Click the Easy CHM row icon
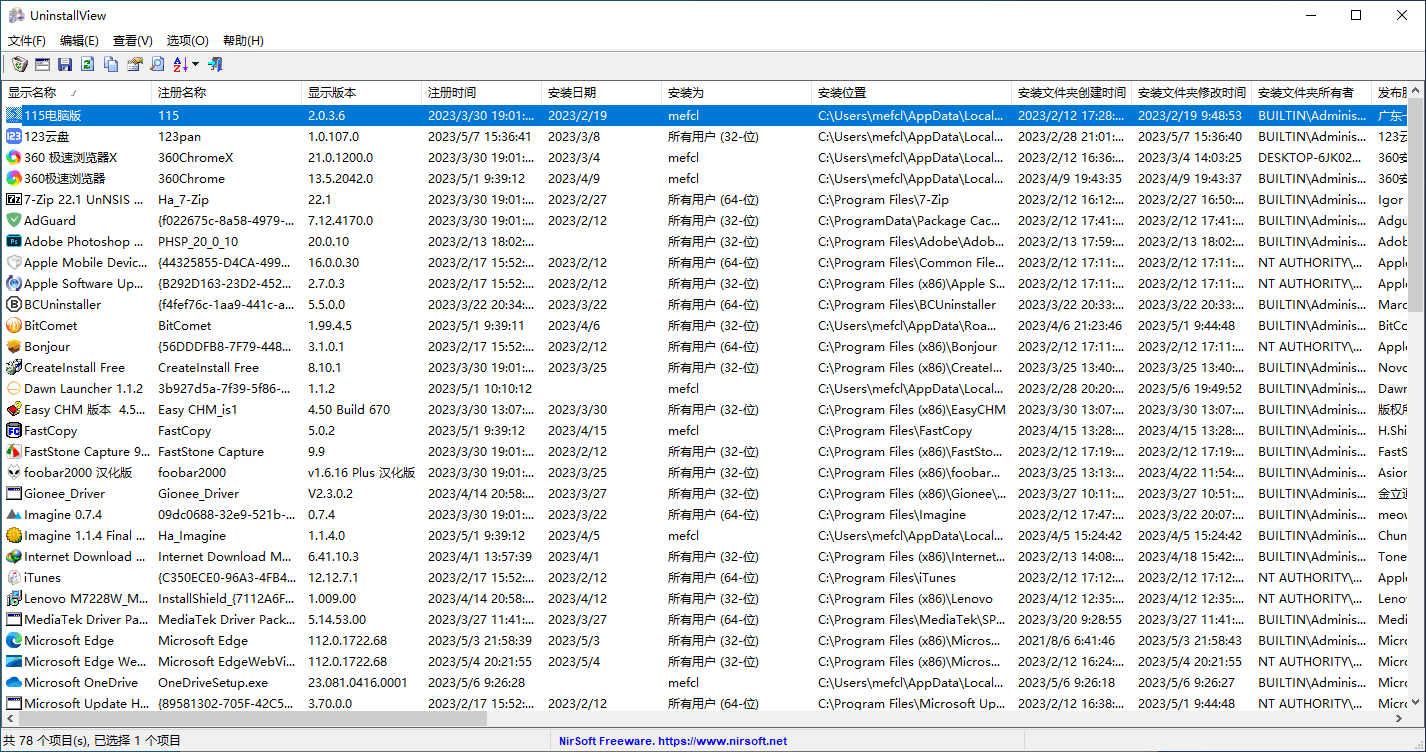Viewport: 1426px width, 752px height. 14,409
